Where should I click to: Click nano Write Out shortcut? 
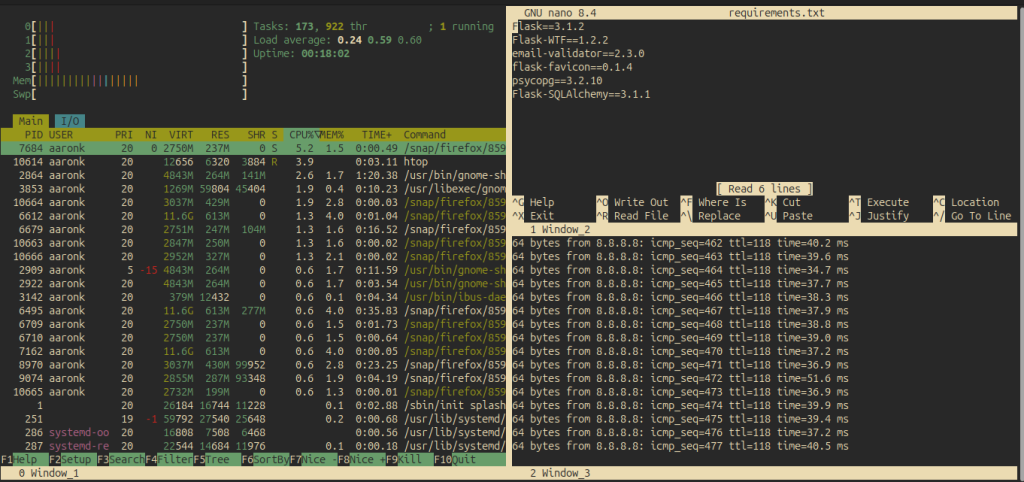click(633, 202)
